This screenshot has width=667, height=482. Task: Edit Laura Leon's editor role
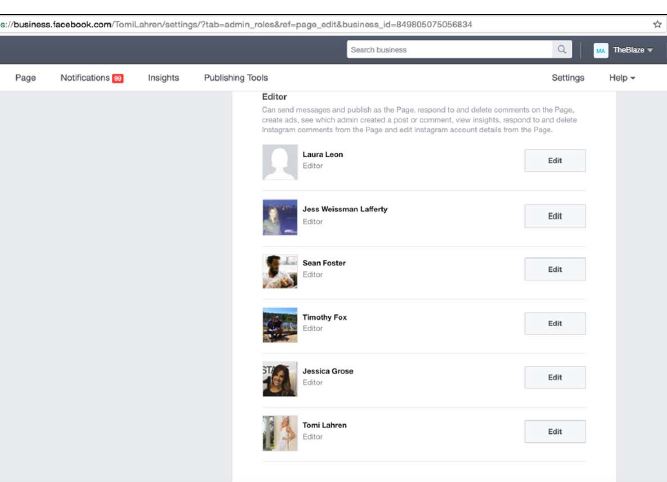(x=554, y=161)
